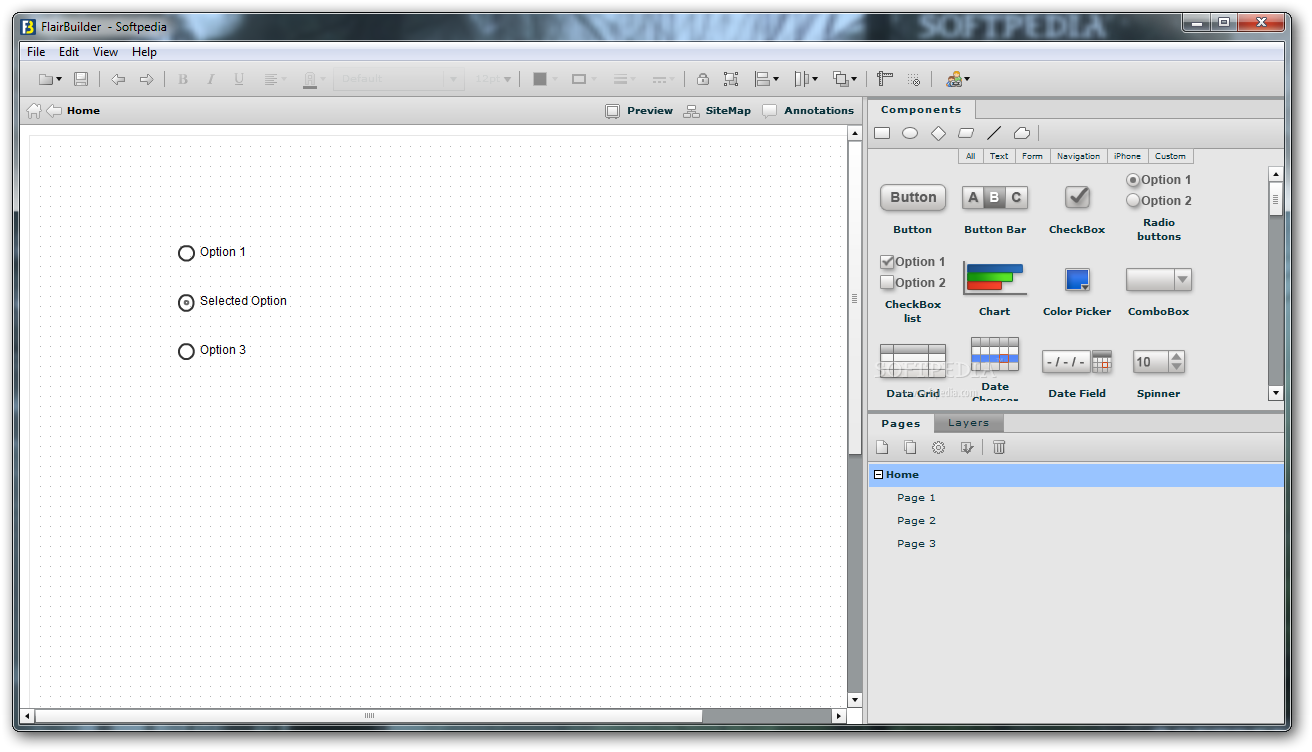Filter components by iPhone
The image size is (1312, 752).
[1127, 156]
